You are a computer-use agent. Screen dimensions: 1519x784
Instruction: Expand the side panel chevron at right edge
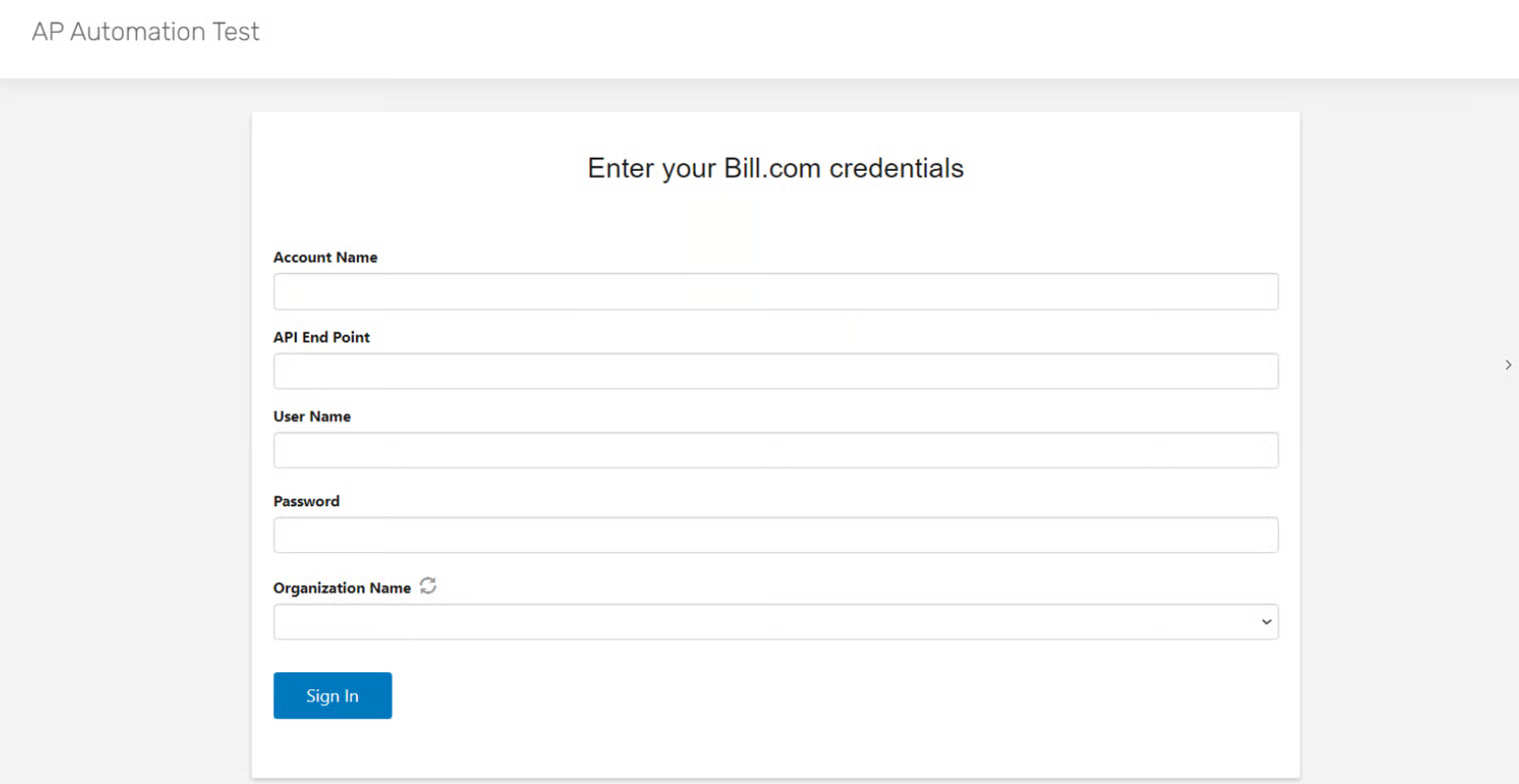[1508, 366]
